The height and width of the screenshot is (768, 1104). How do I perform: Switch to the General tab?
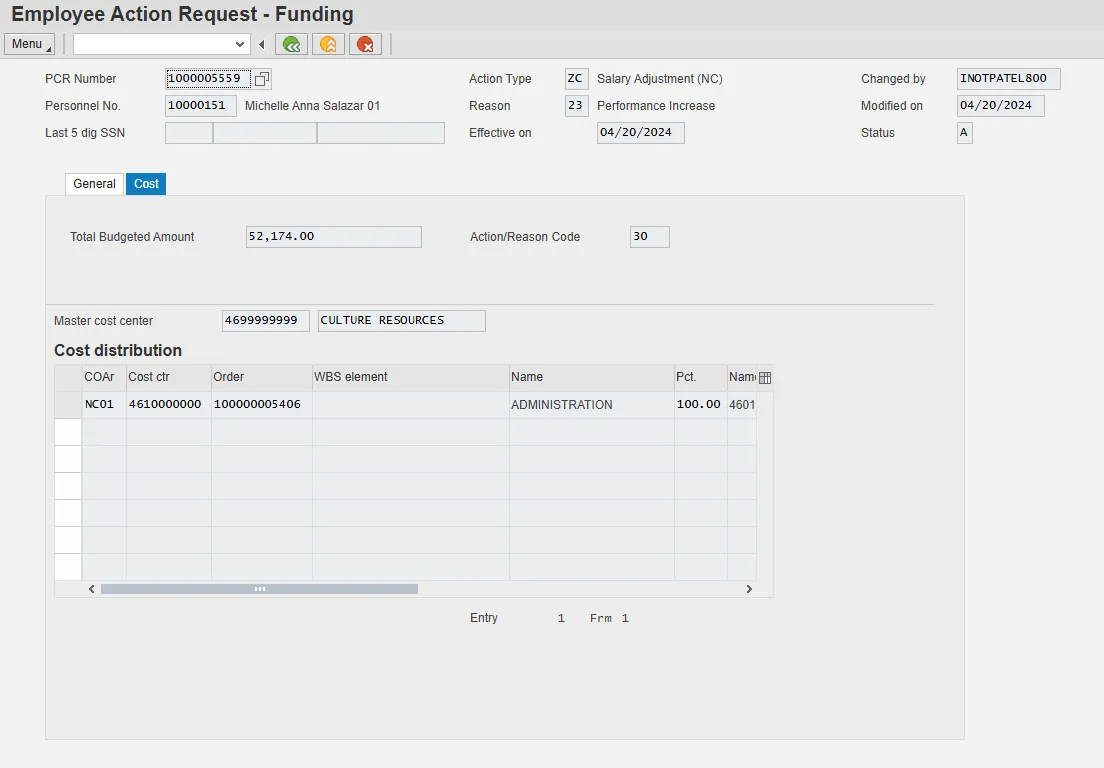tap(94, 184)
